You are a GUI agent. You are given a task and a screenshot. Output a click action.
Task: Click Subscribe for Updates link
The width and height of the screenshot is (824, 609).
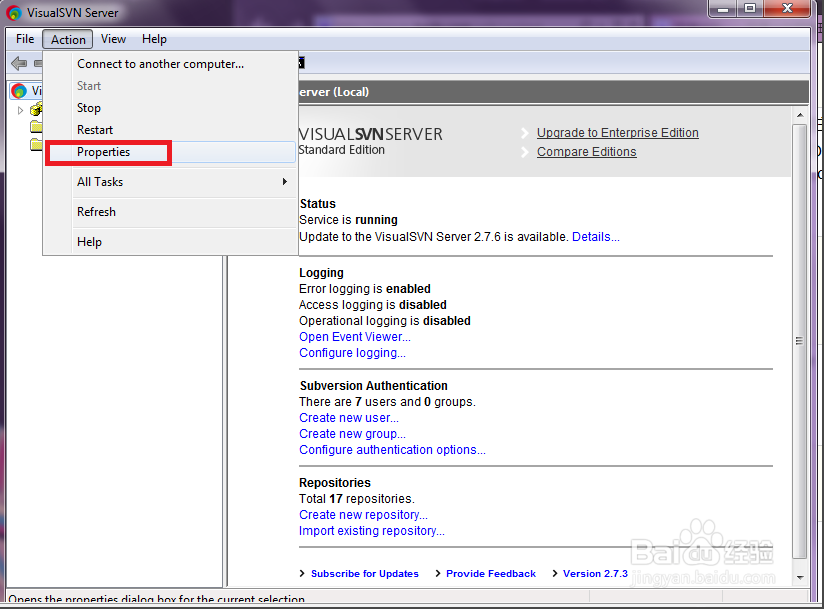click(365, 574)
